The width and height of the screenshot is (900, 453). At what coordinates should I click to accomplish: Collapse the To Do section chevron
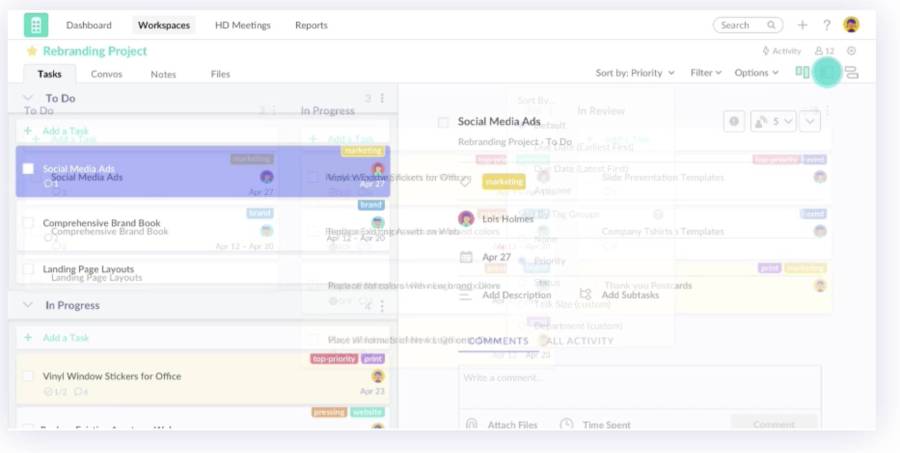tap(28, 98)
